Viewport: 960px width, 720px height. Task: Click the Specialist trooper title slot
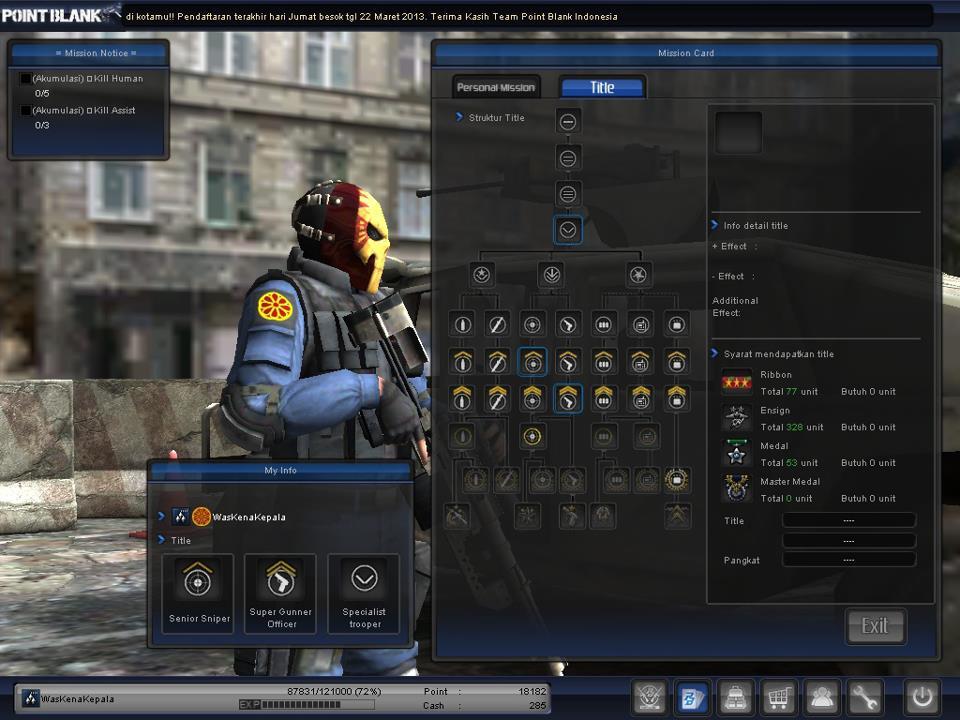click(364, 594)
